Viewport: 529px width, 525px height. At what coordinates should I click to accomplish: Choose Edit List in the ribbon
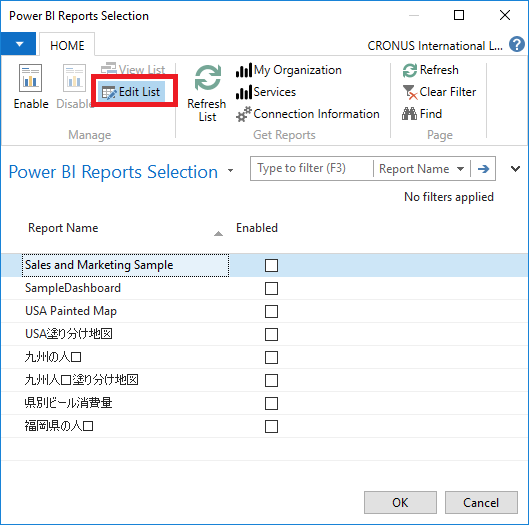133,92
